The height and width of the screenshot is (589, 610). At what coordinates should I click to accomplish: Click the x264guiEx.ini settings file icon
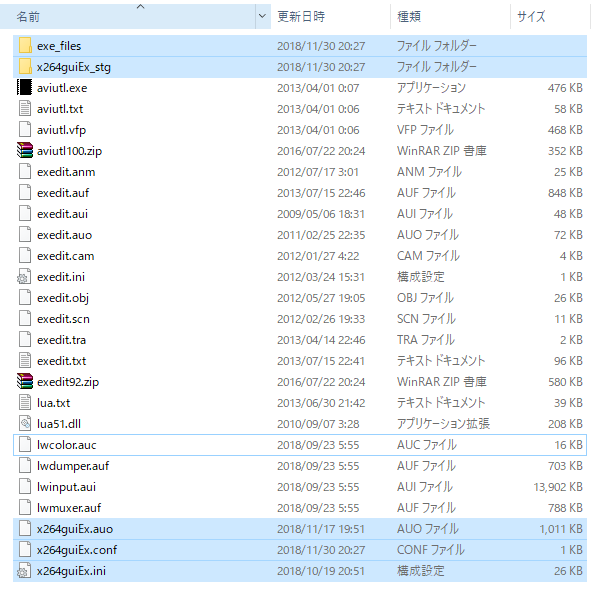click(24, 571)
